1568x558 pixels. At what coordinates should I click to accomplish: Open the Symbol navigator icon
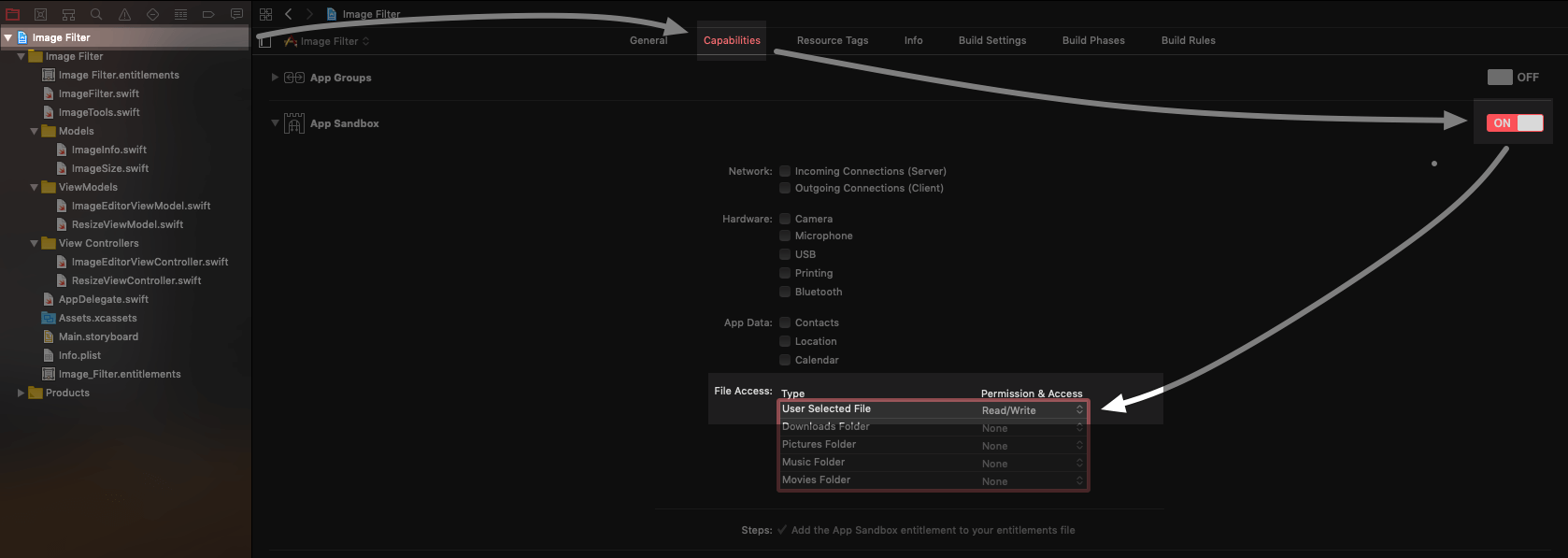[68, 14]
